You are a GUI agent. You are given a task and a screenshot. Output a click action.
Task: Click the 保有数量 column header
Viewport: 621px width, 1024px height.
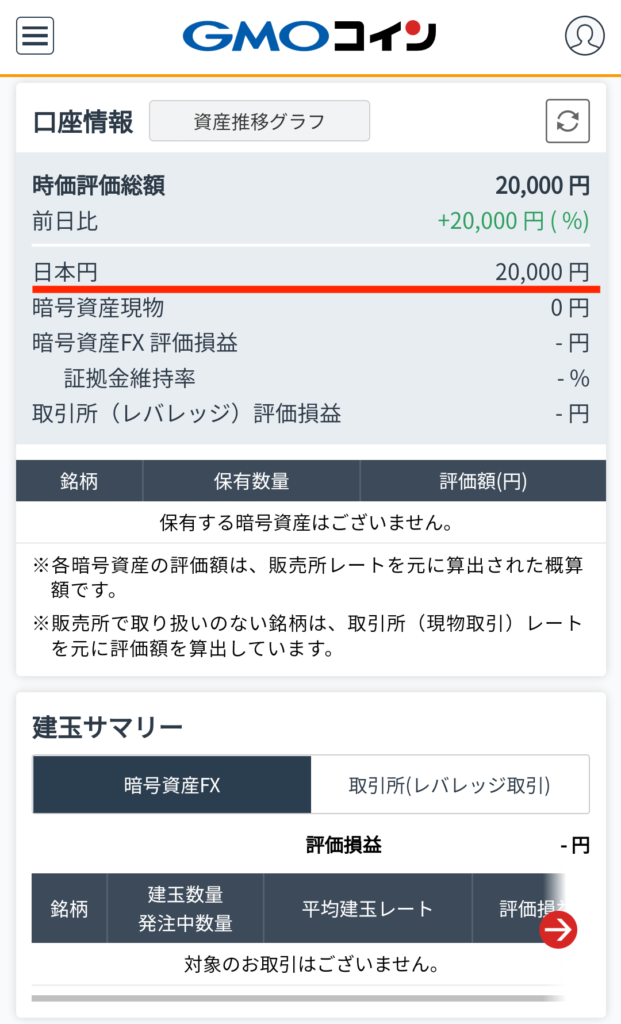251,481
